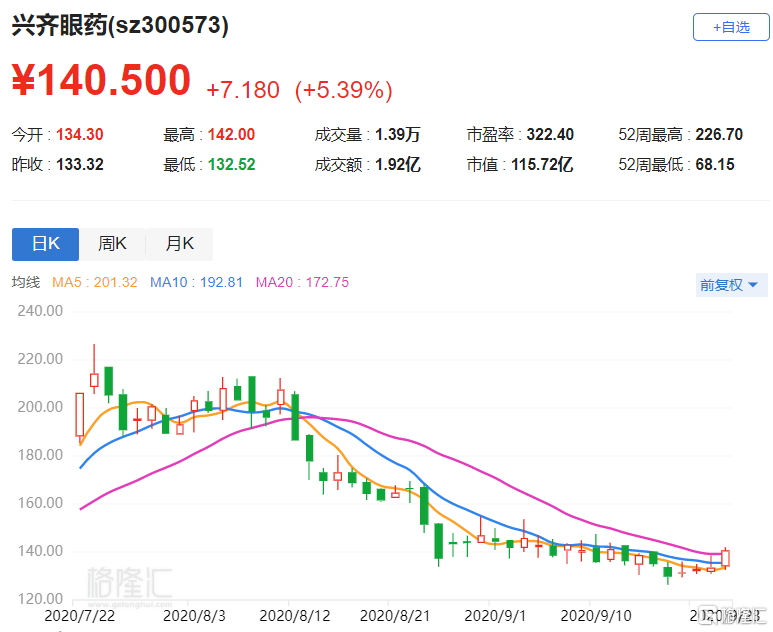Switch to the 周K weekly chart tab
The image size is (773, 632).
[112, 244]
